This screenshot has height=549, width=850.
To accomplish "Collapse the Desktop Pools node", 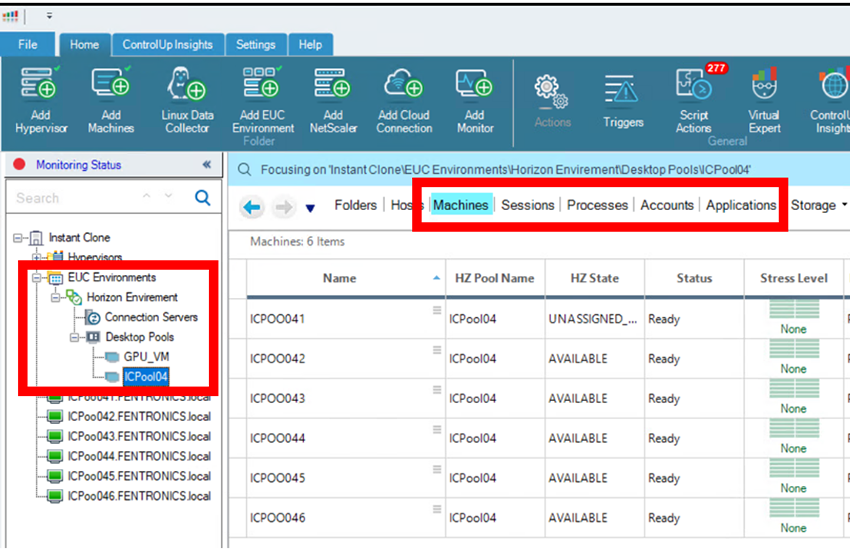I will tap(74, 337).
